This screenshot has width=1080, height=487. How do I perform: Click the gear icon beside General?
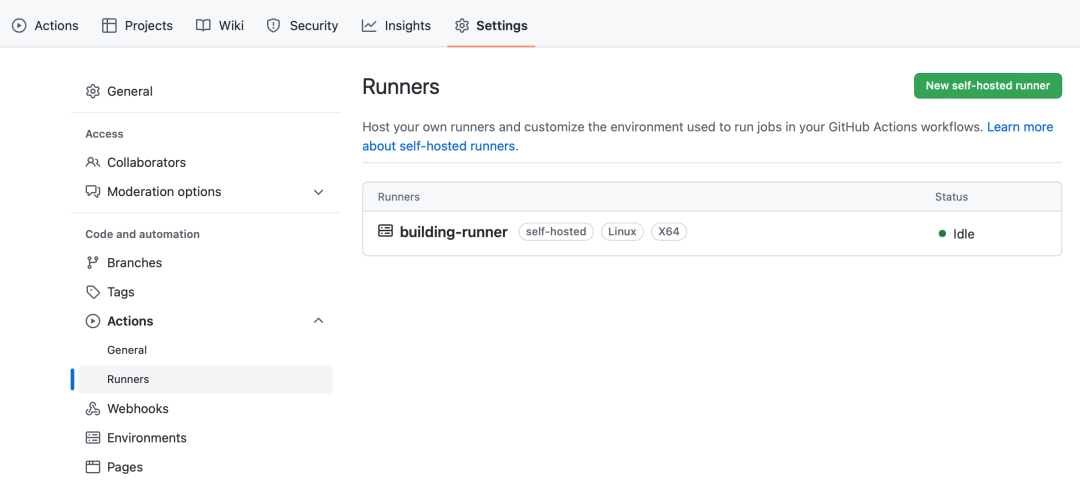(93, 91)
